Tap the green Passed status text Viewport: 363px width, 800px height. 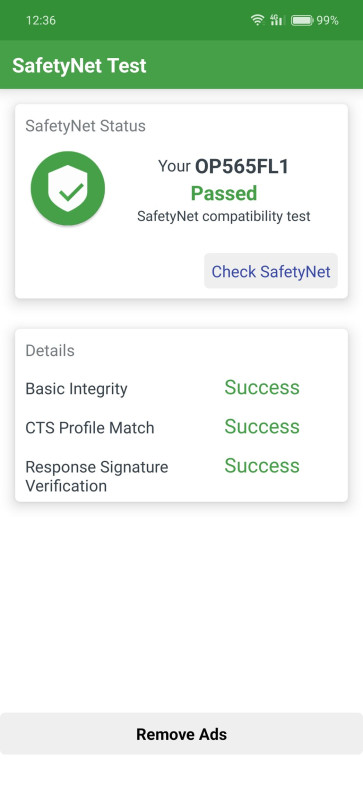pyautogui.click(x=224, y=193)
